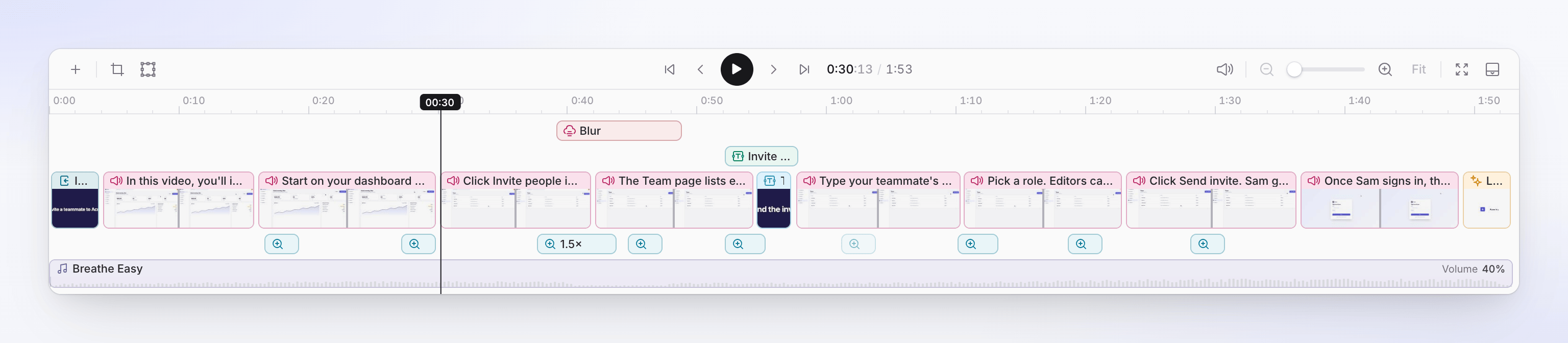Select clip 'Start on your dashboard ...'
Image resolution: width=1568 pixels, height=343 pixels.
(x=347, y=200)
